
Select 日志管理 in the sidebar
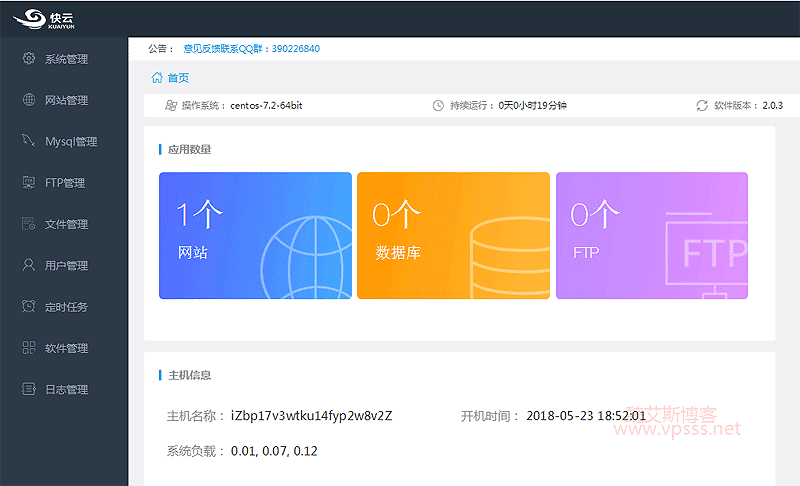click(66, 390)
